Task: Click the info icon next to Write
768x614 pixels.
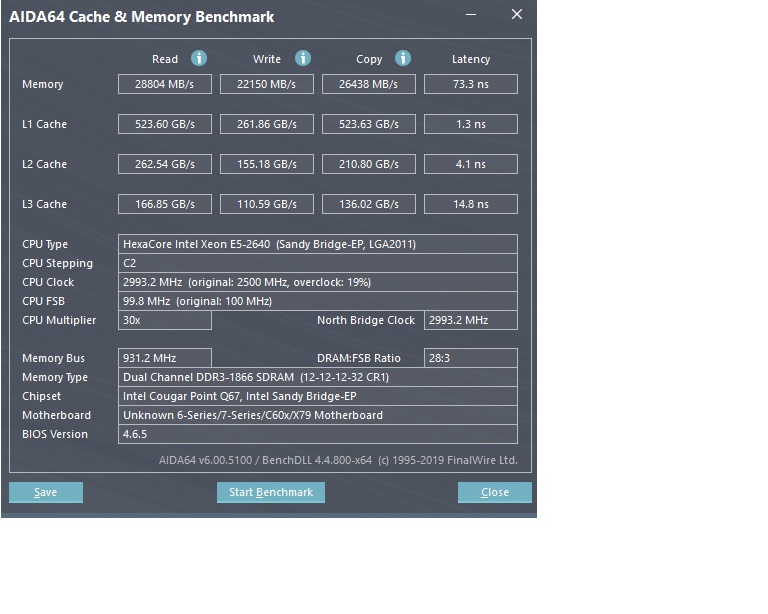Action: point(303,58)
